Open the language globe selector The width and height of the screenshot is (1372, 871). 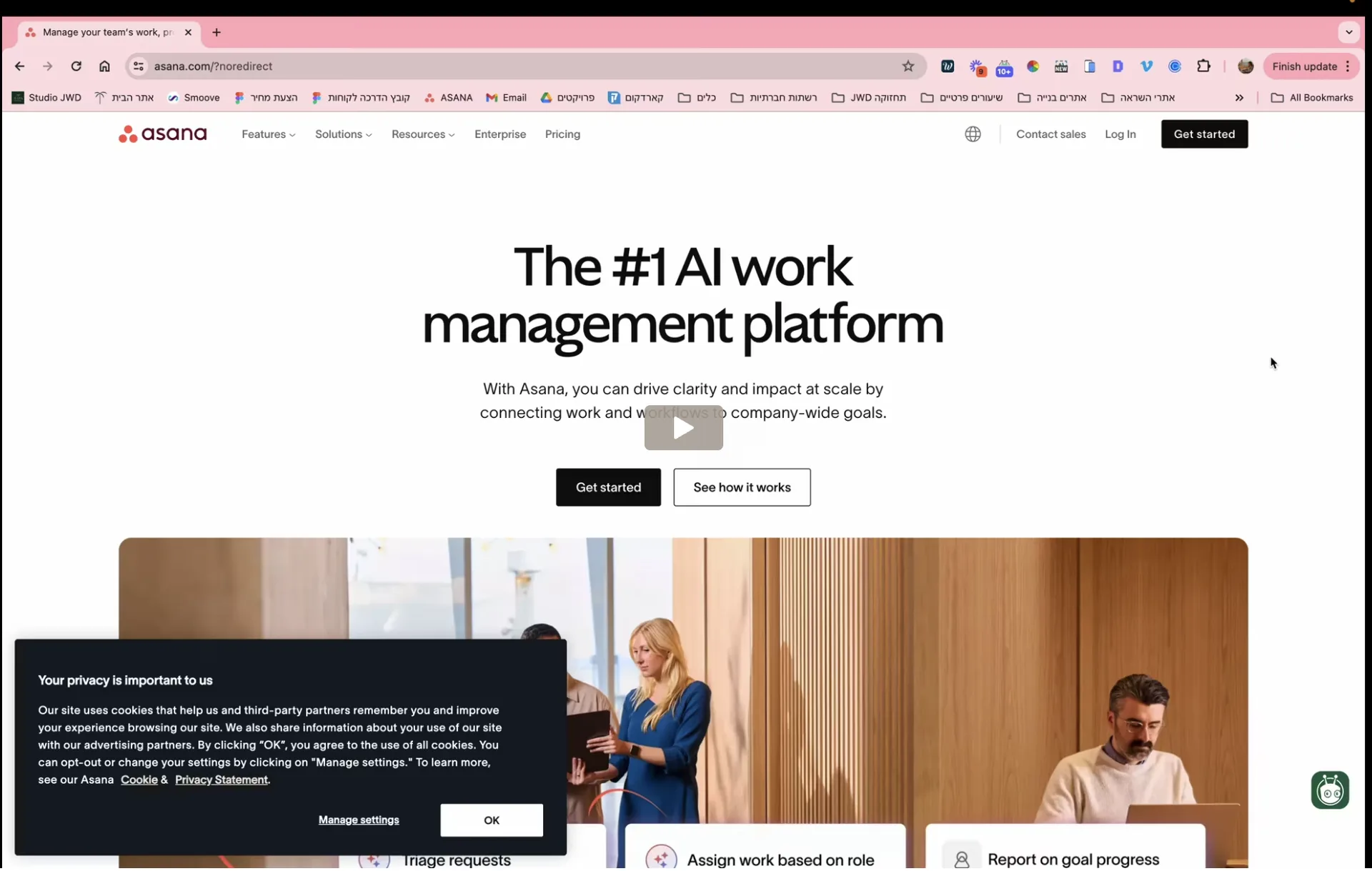[x=973, y=134]
